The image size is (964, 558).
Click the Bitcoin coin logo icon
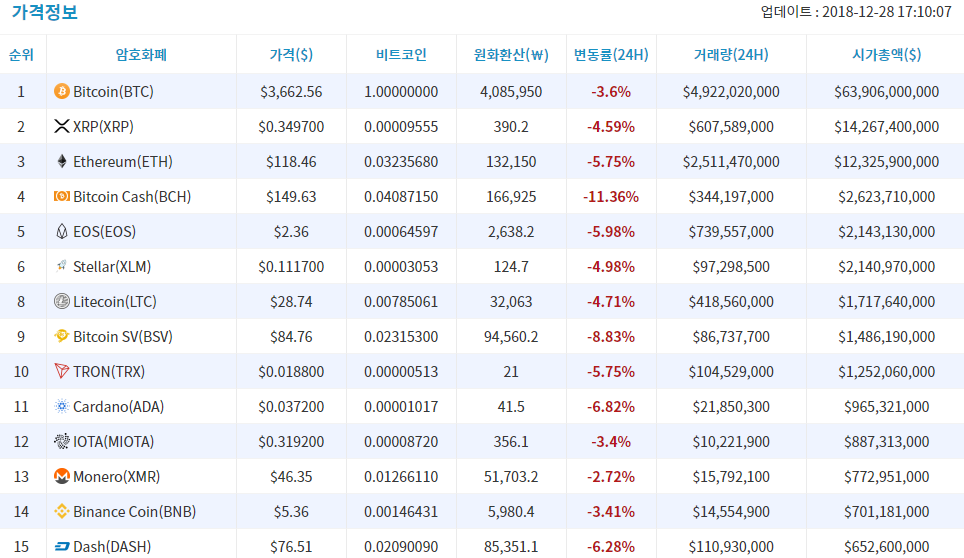click(61, 92)
